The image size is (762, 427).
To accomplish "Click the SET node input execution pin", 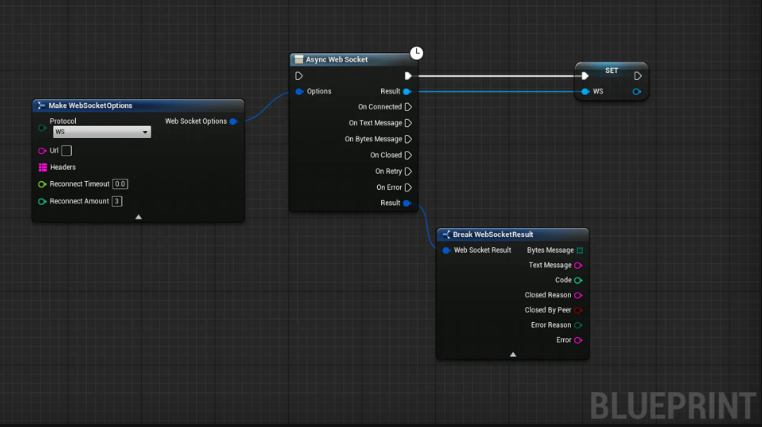I will tap(585, 76).
